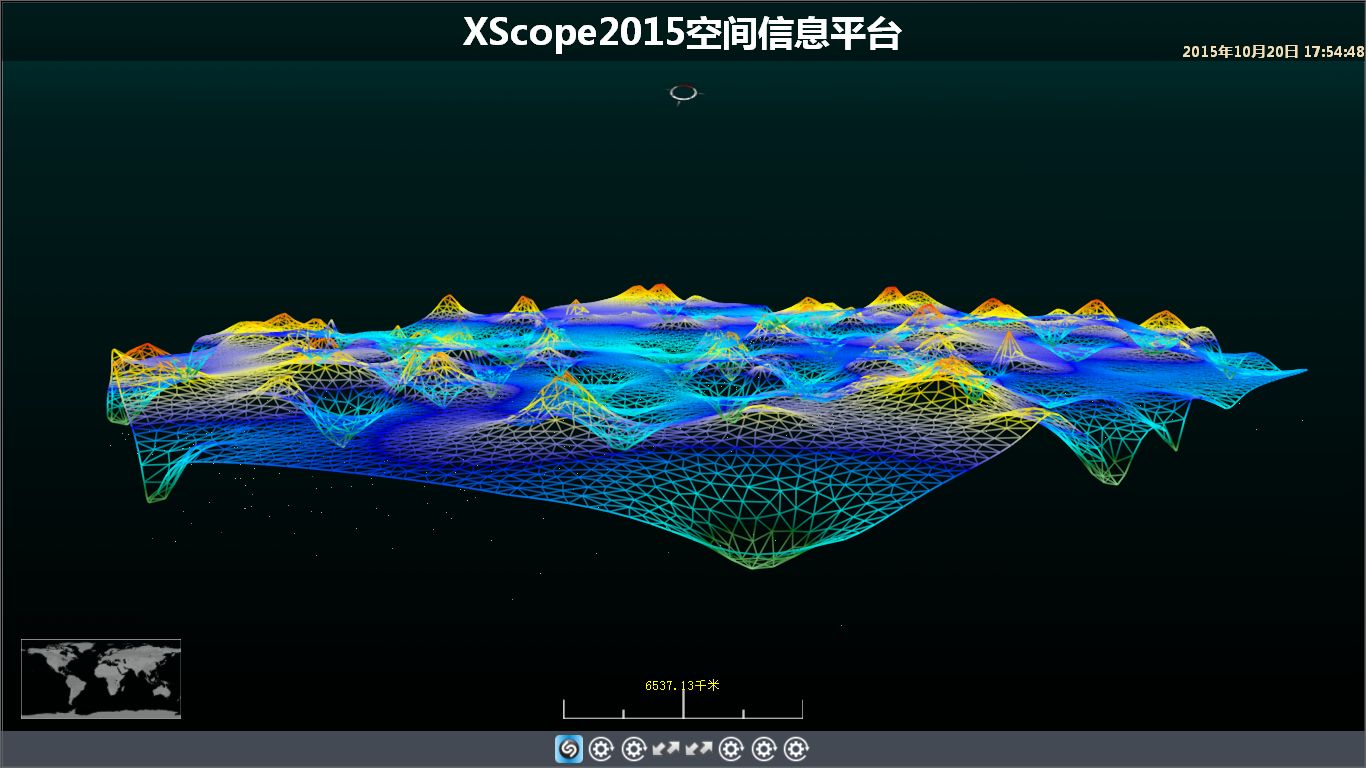Image resolution: width=1366 pixels, height=768 pixels.
Task: Click the second double-arrow expand icon
Action: 698,749
